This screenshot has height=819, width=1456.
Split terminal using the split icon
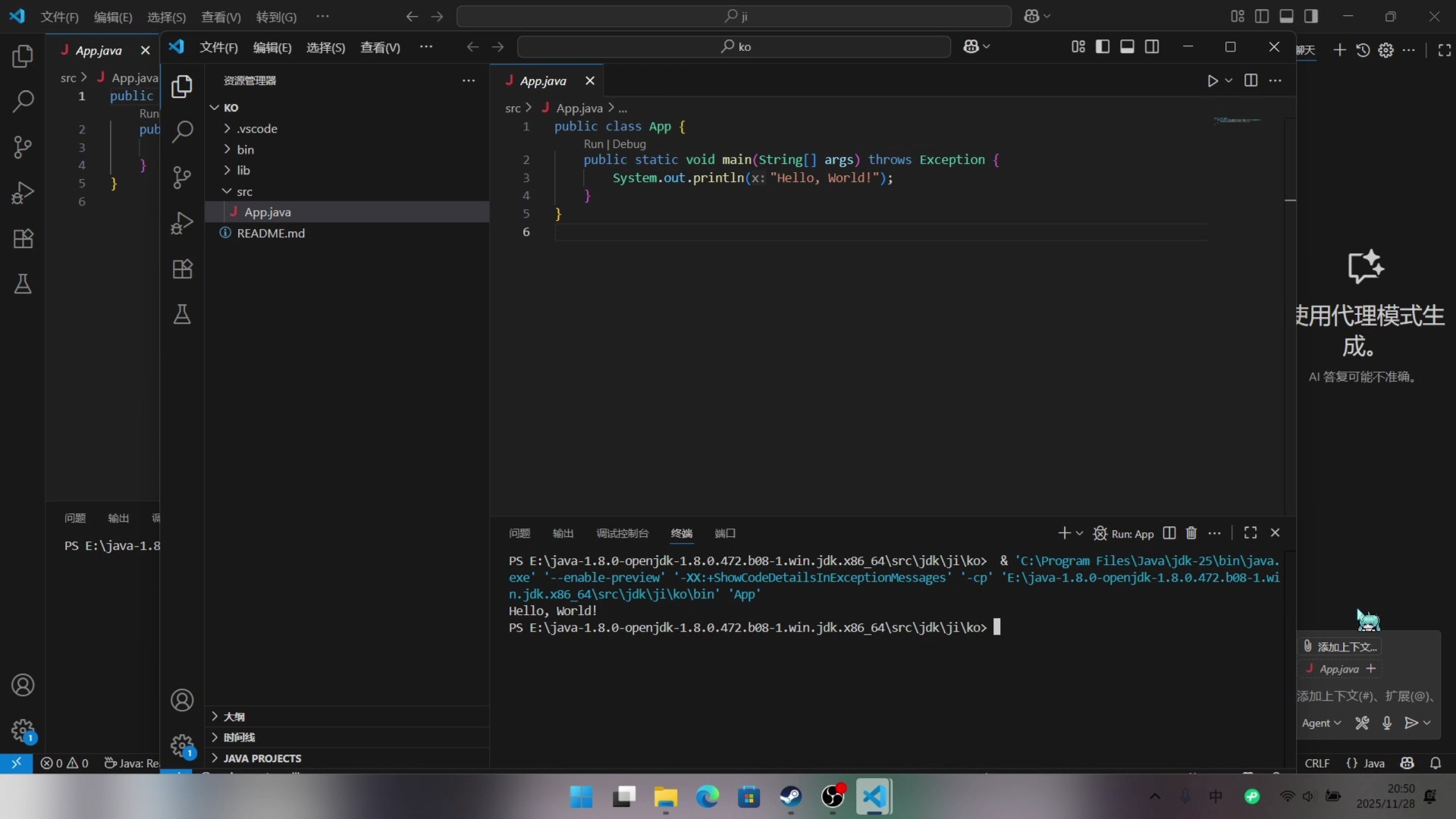point(1169,533)
